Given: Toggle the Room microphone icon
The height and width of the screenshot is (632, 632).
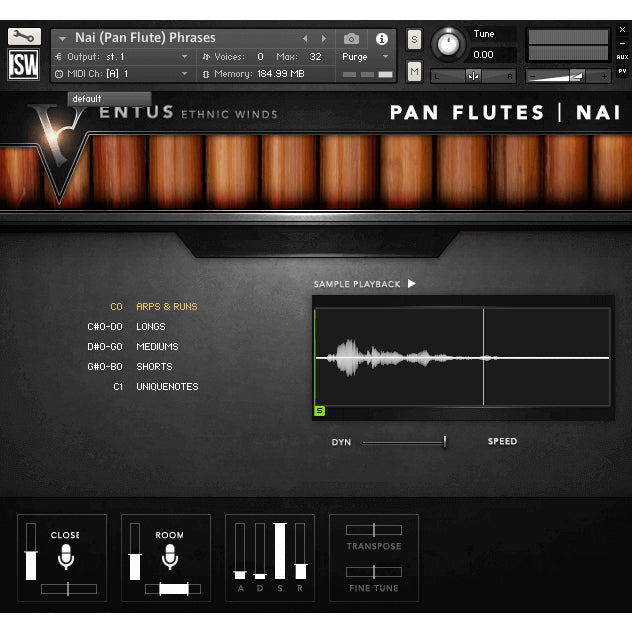Looking at the screenshot, I should (x=170, y=557).
